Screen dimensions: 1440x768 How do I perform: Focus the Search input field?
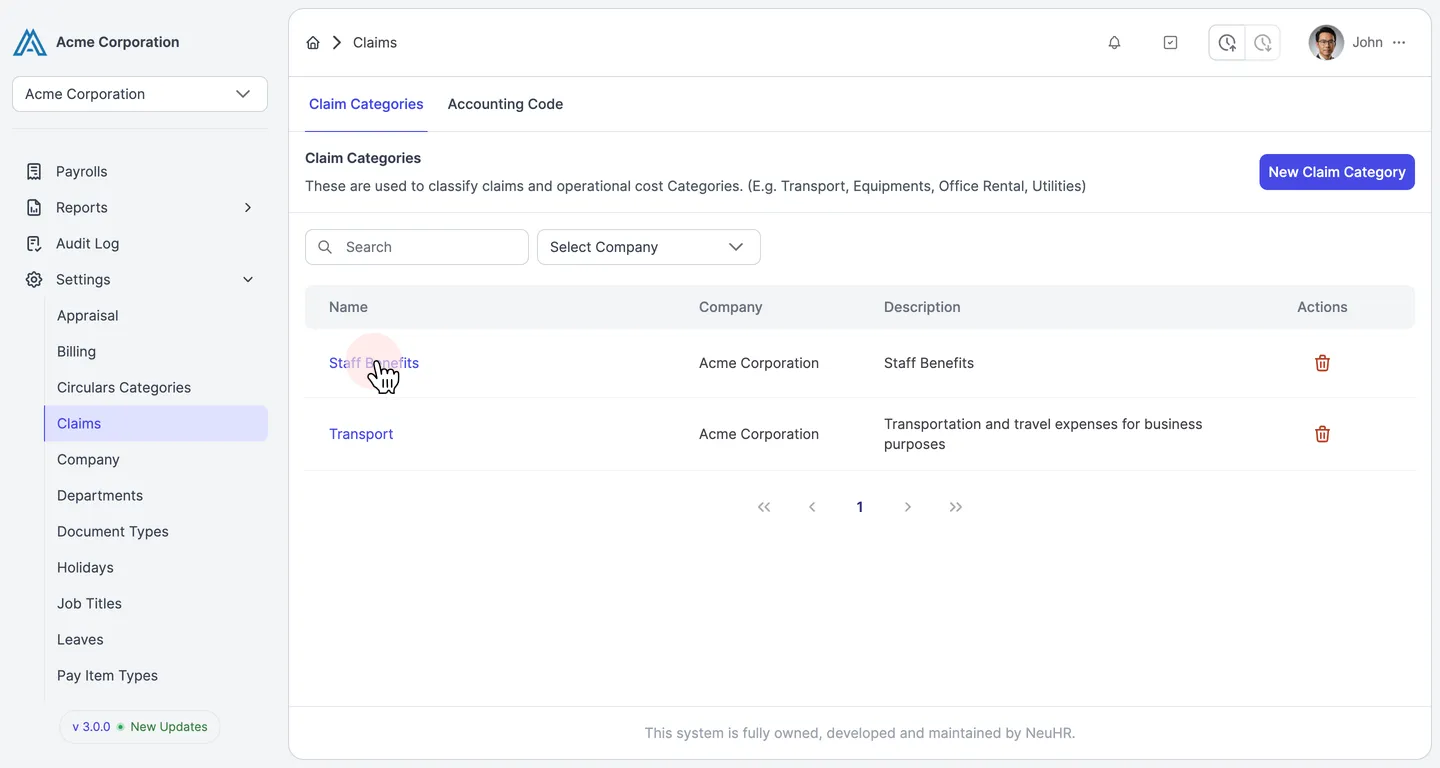coord(417,247)
